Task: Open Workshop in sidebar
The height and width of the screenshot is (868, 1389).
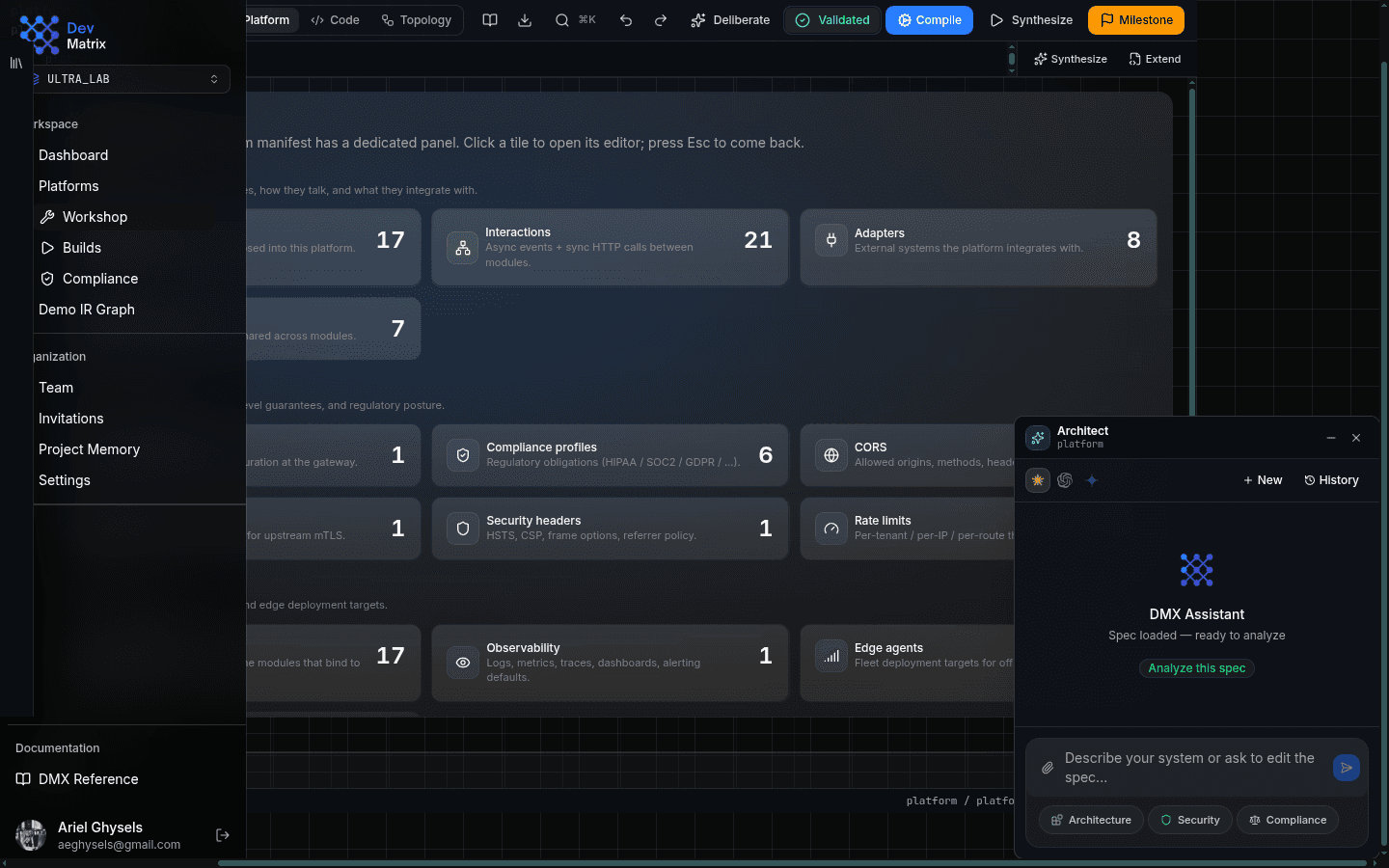Action: point(95,217)
